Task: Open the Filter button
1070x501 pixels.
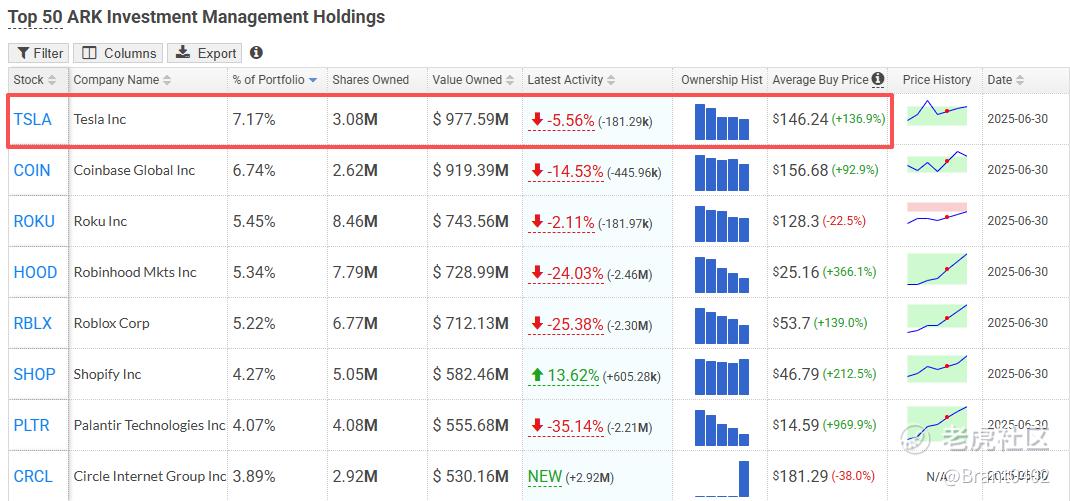Action: click(39, 53)
